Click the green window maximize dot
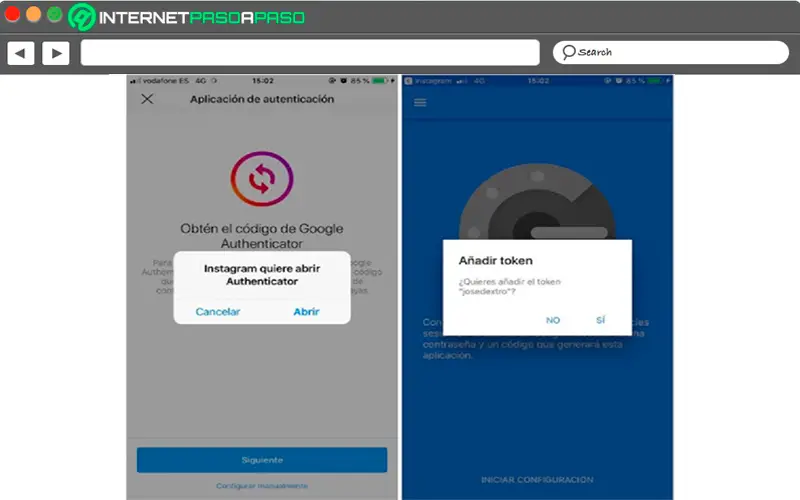The width and height of the screenshot is (800, 500). (55, 14)
